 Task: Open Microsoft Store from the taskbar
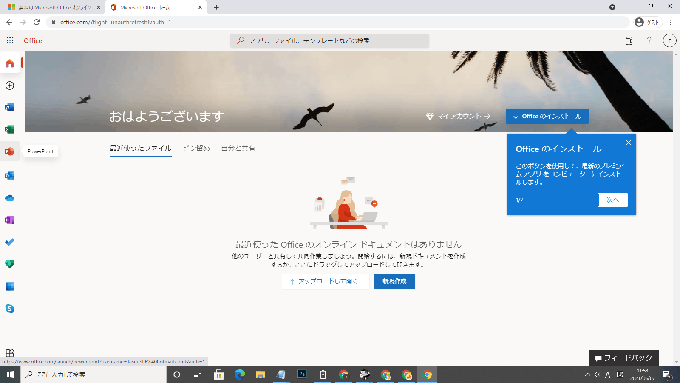(219, 374)
